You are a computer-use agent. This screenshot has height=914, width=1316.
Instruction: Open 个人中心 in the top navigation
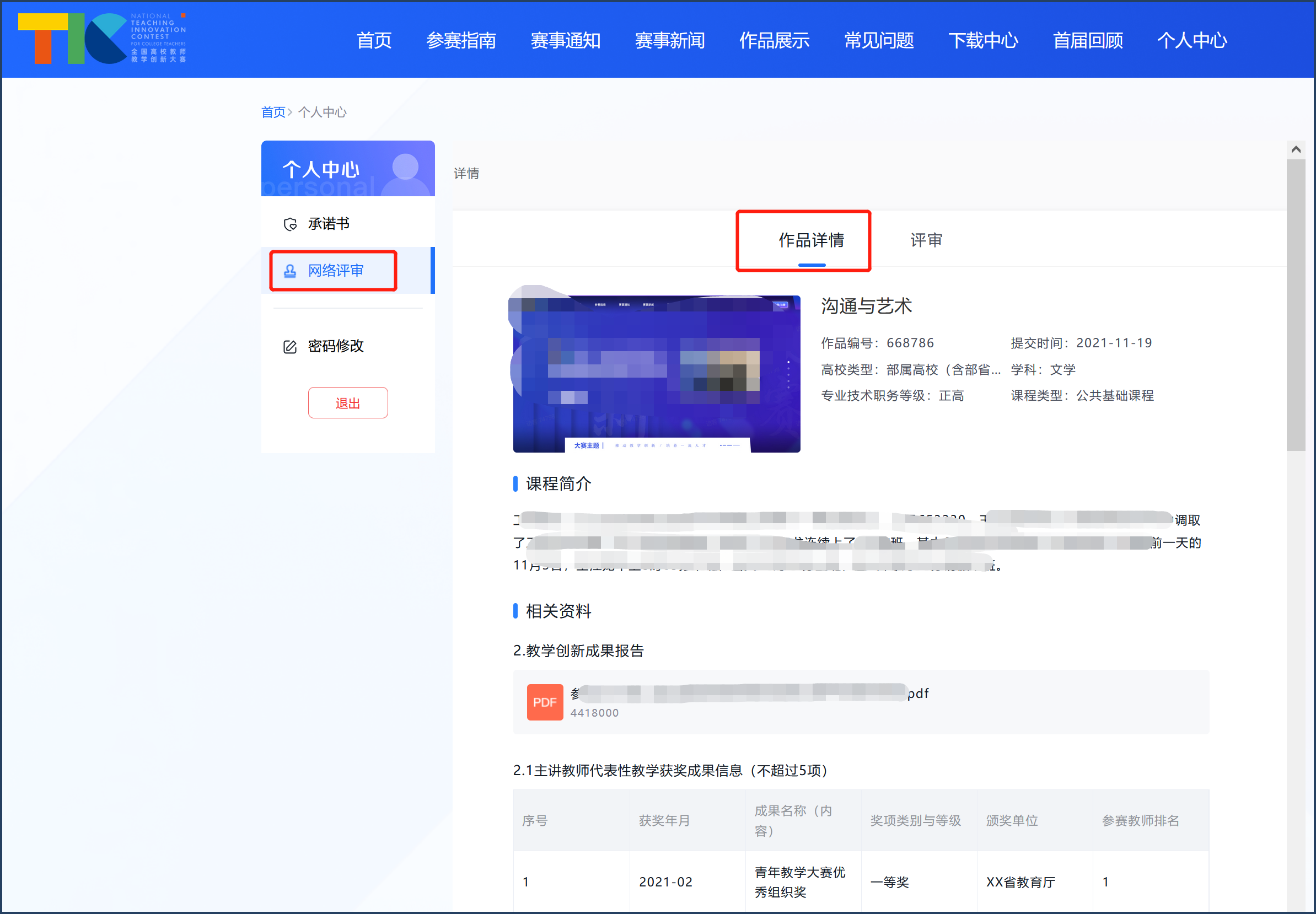coord(1192,40)
